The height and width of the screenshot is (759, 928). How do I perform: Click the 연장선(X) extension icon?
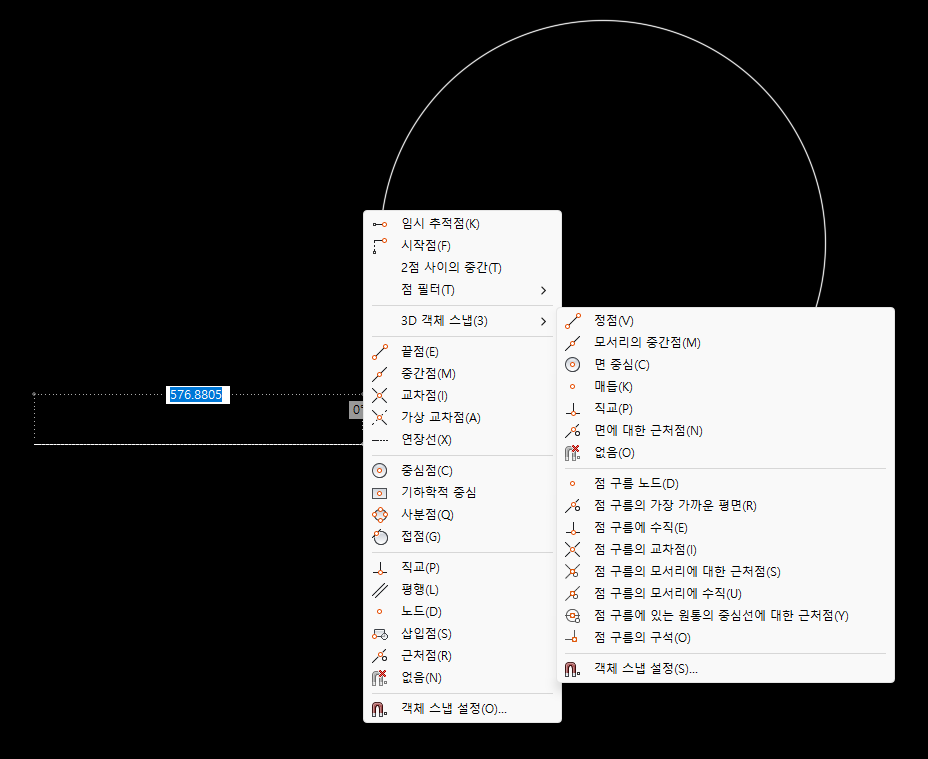tap(380, 440)
